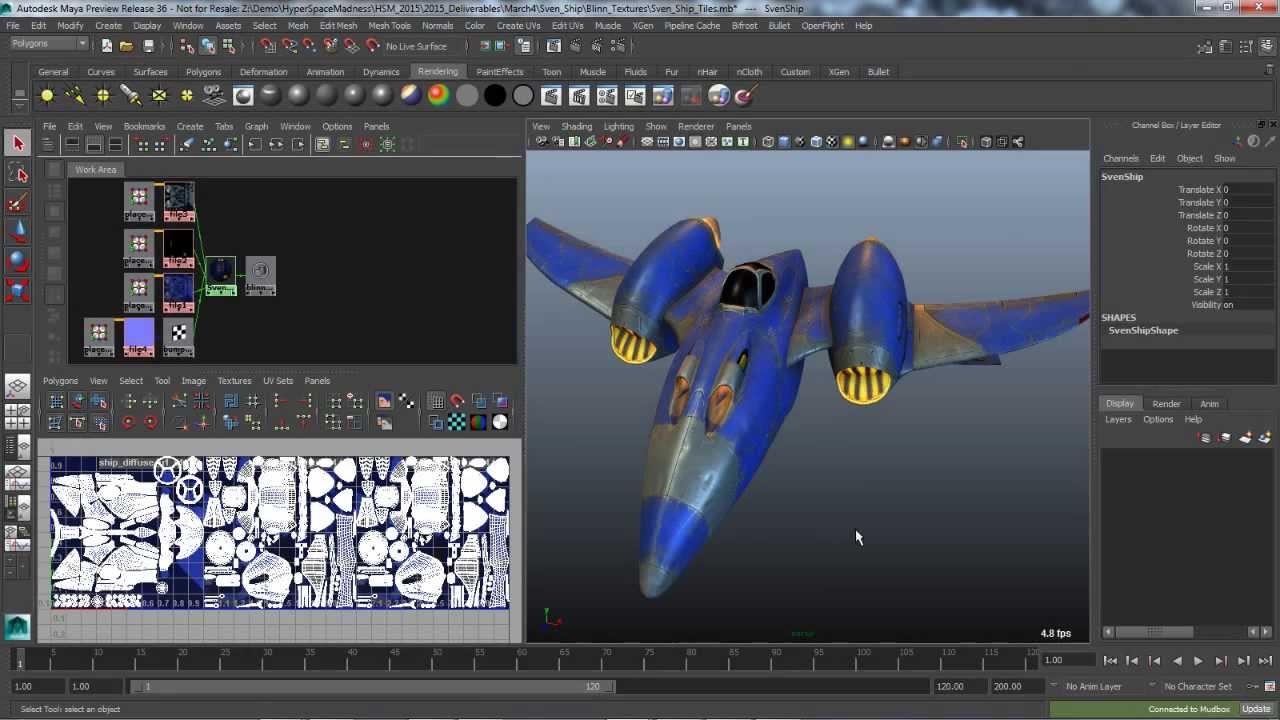
Task: Open the No Character Set dropdown
Action: [1199, 686]
